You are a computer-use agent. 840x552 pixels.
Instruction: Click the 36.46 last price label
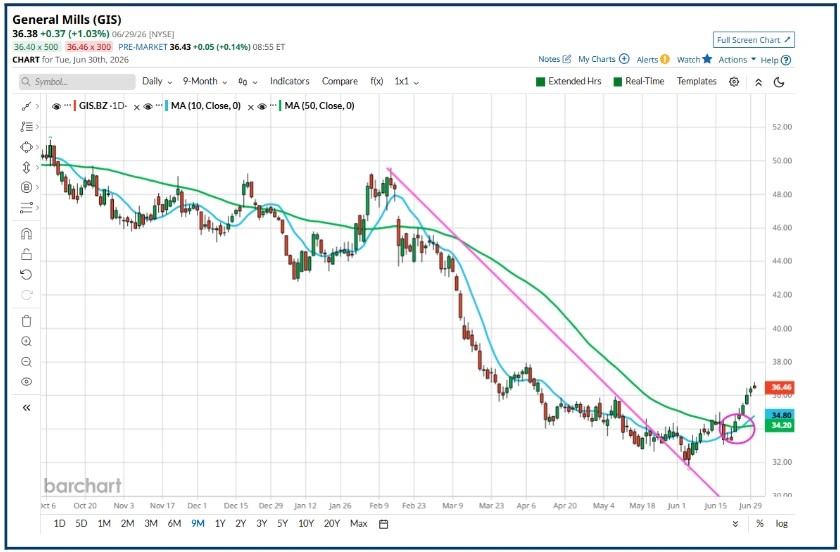pos(779,387)
